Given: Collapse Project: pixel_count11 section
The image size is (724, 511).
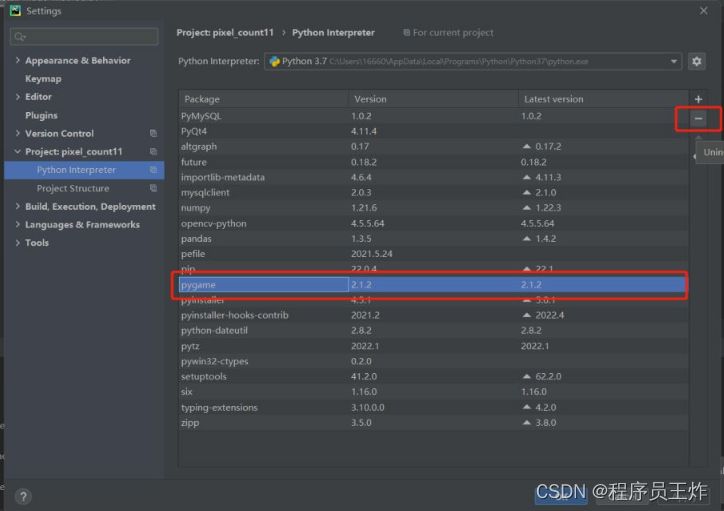Looking at the screenshot, I should [x=18, y=151].
